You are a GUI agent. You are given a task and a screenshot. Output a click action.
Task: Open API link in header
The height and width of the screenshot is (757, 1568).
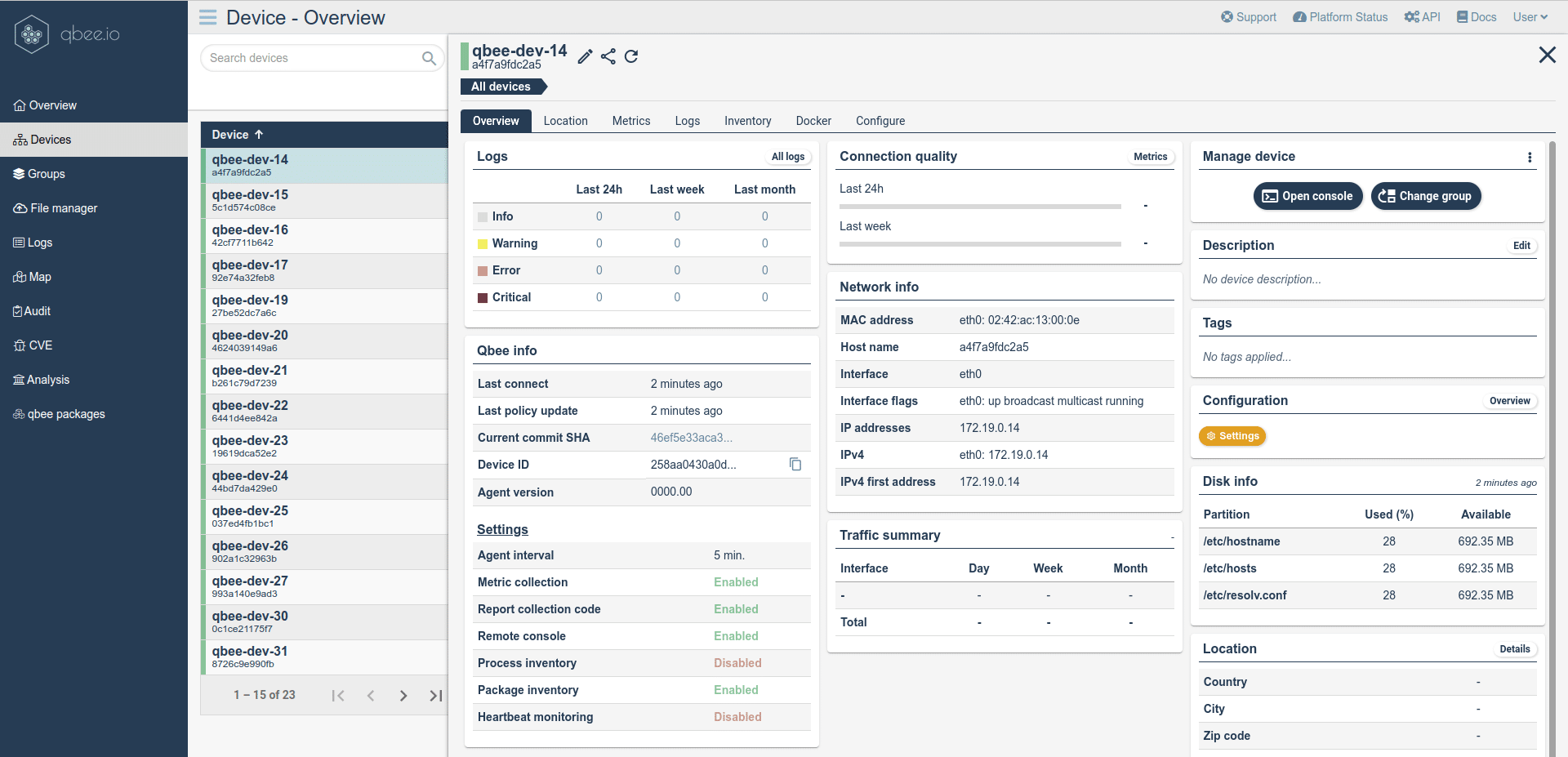pos(1422,17)
